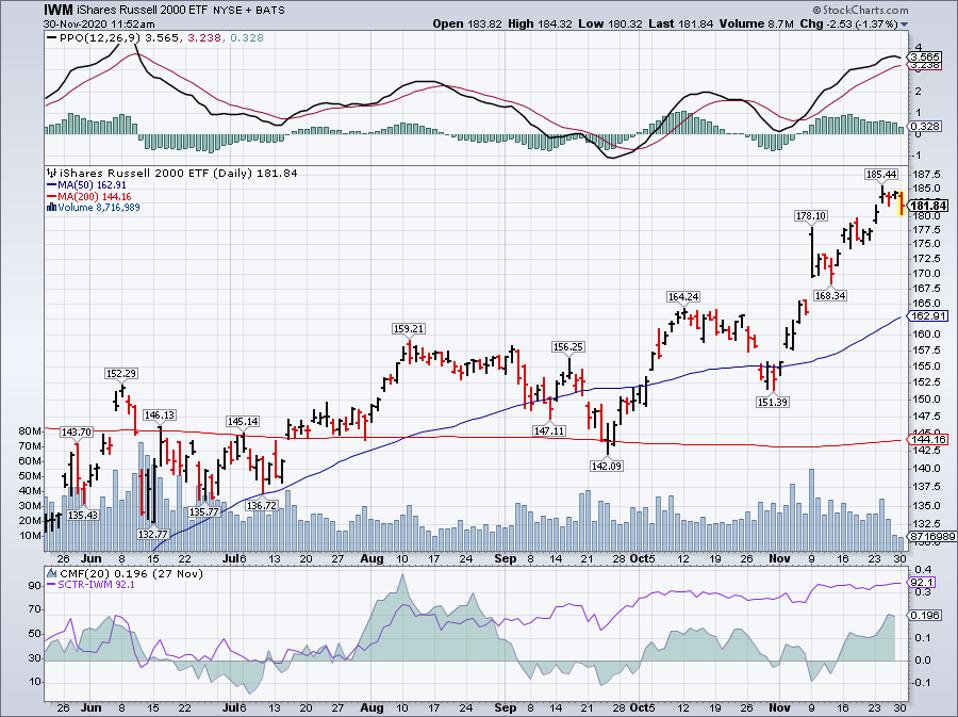The image size is (958, 717).
Task: Click the purple SCTR-IWM legend line marker
Action: (x=51, y=585)
